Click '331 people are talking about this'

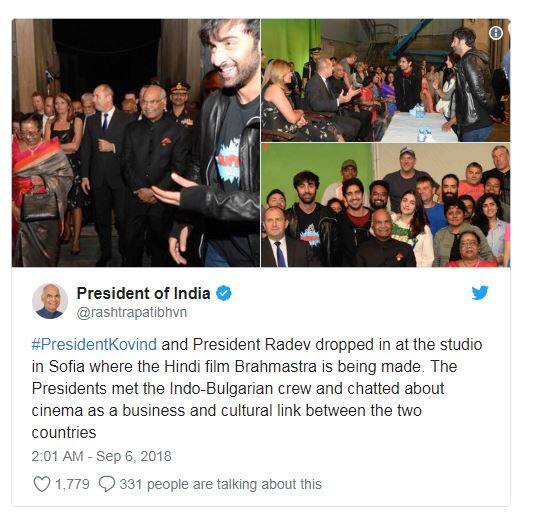point(220,484)
